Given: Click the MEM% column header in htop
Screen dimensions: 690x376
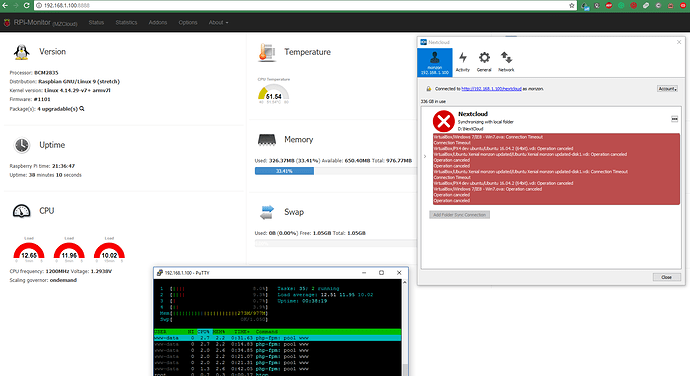Looking at the screenshot, I should tap(219, 332).
